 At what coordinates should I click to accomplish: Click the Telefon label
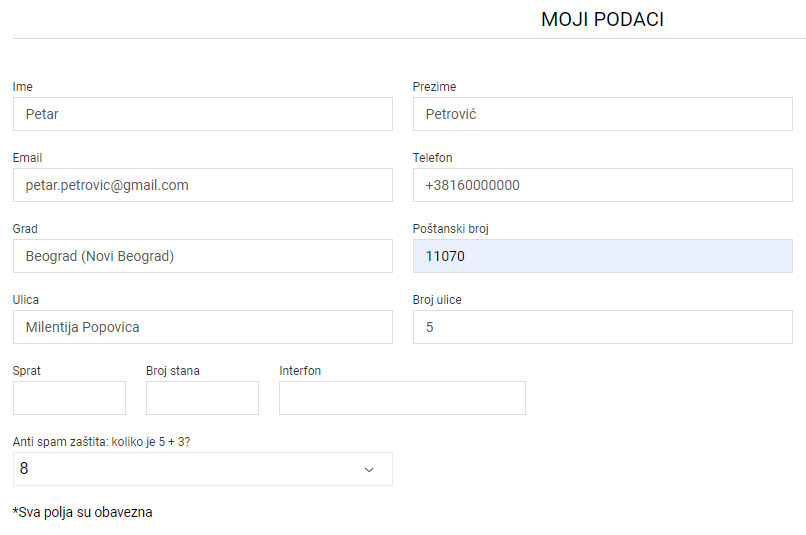point(432,158)
